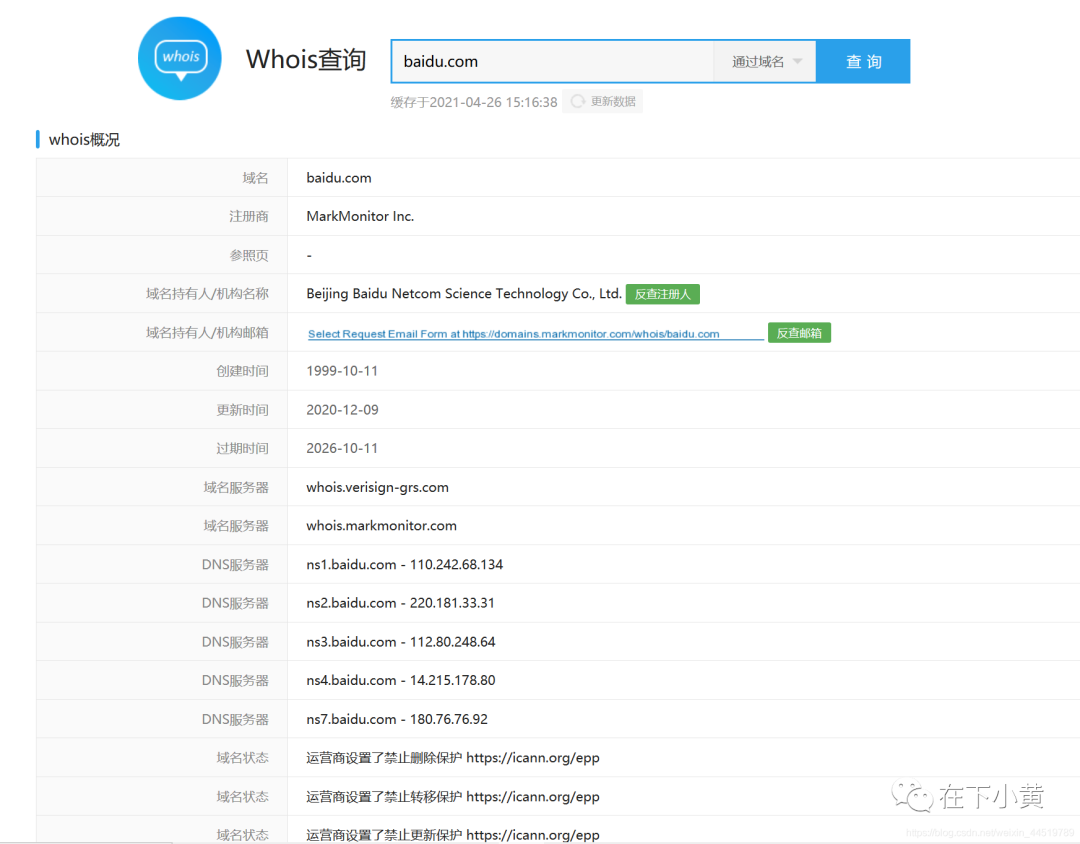This screenshot has height=844, width=1080.
Task: Select the Beijing Baidu Netcom registrant name
Action: point(464,294)
